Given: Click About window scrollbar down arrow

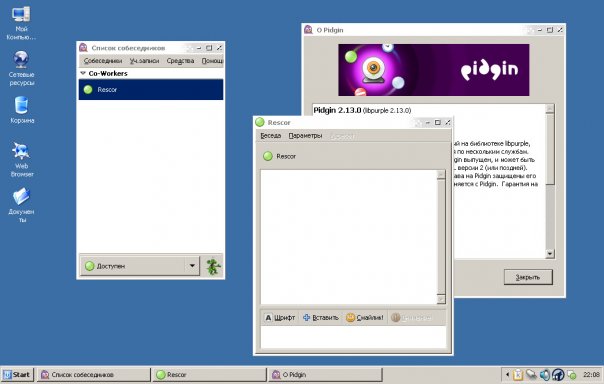Looking at the screenshot, I should (x=550, y=253).
